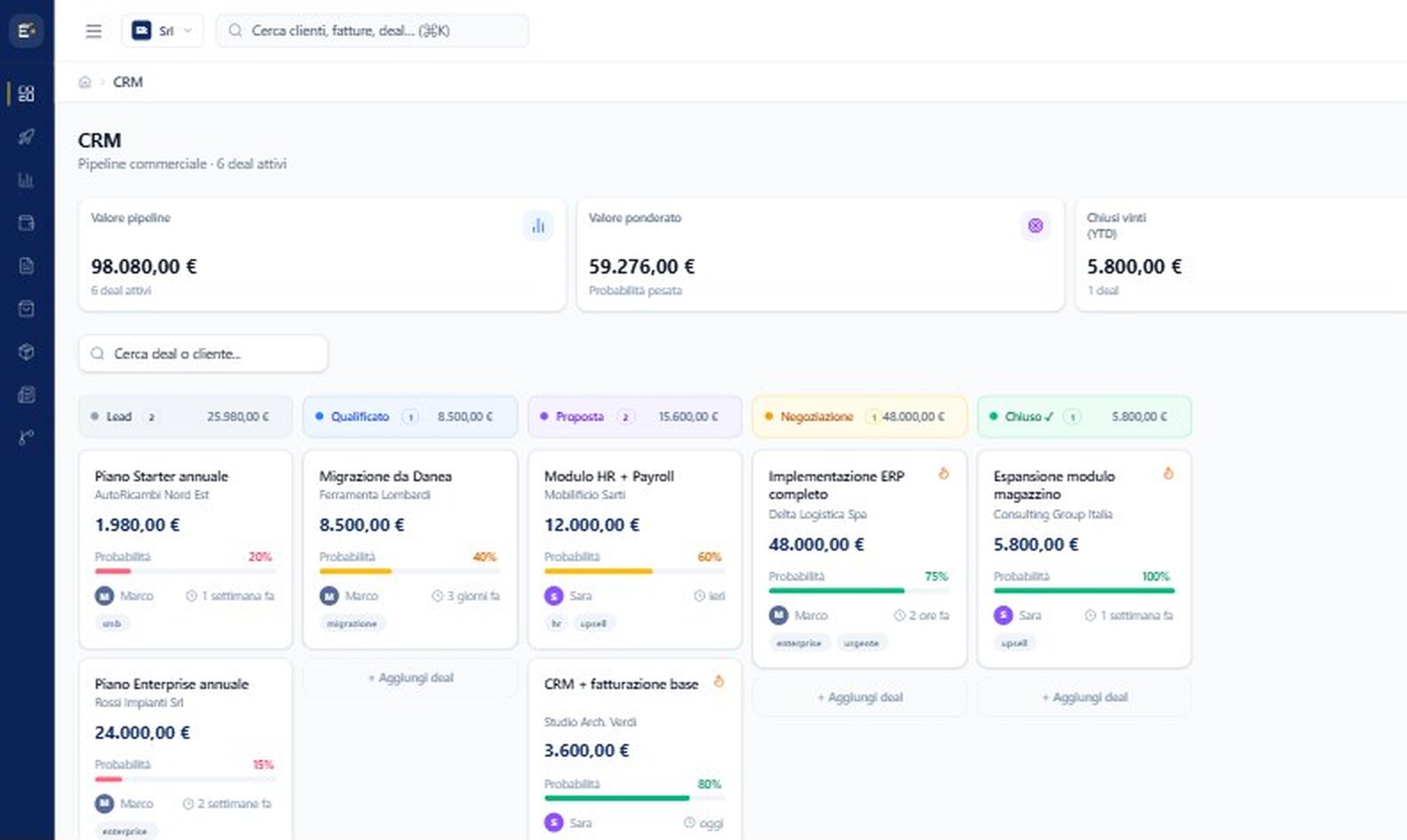Add a deal in the Chiuso column
This screenshot has width=1407, height=840.
coord(1085,697)
